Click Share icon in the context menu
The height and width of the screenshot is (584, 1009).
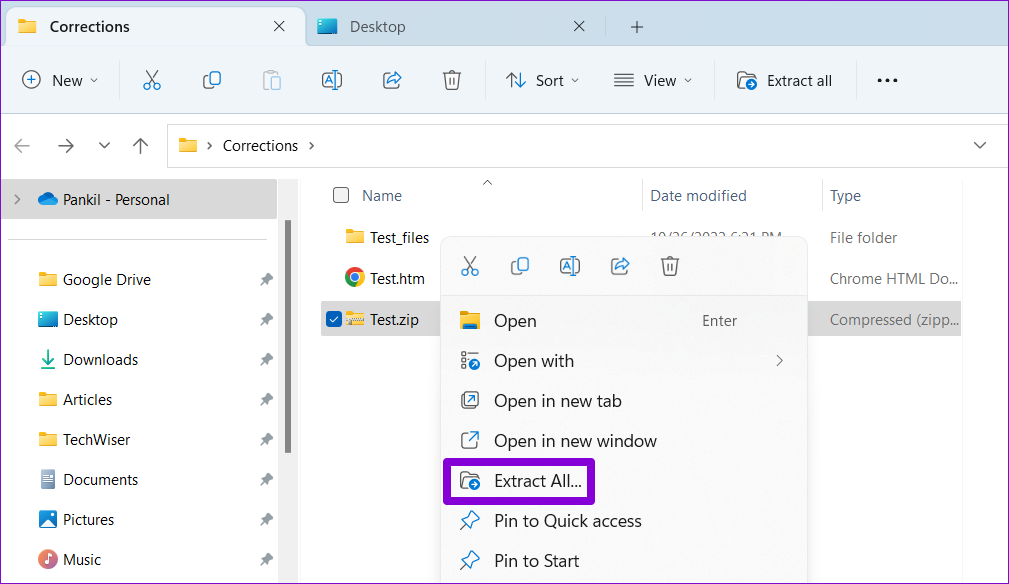[x=620, y=266]
